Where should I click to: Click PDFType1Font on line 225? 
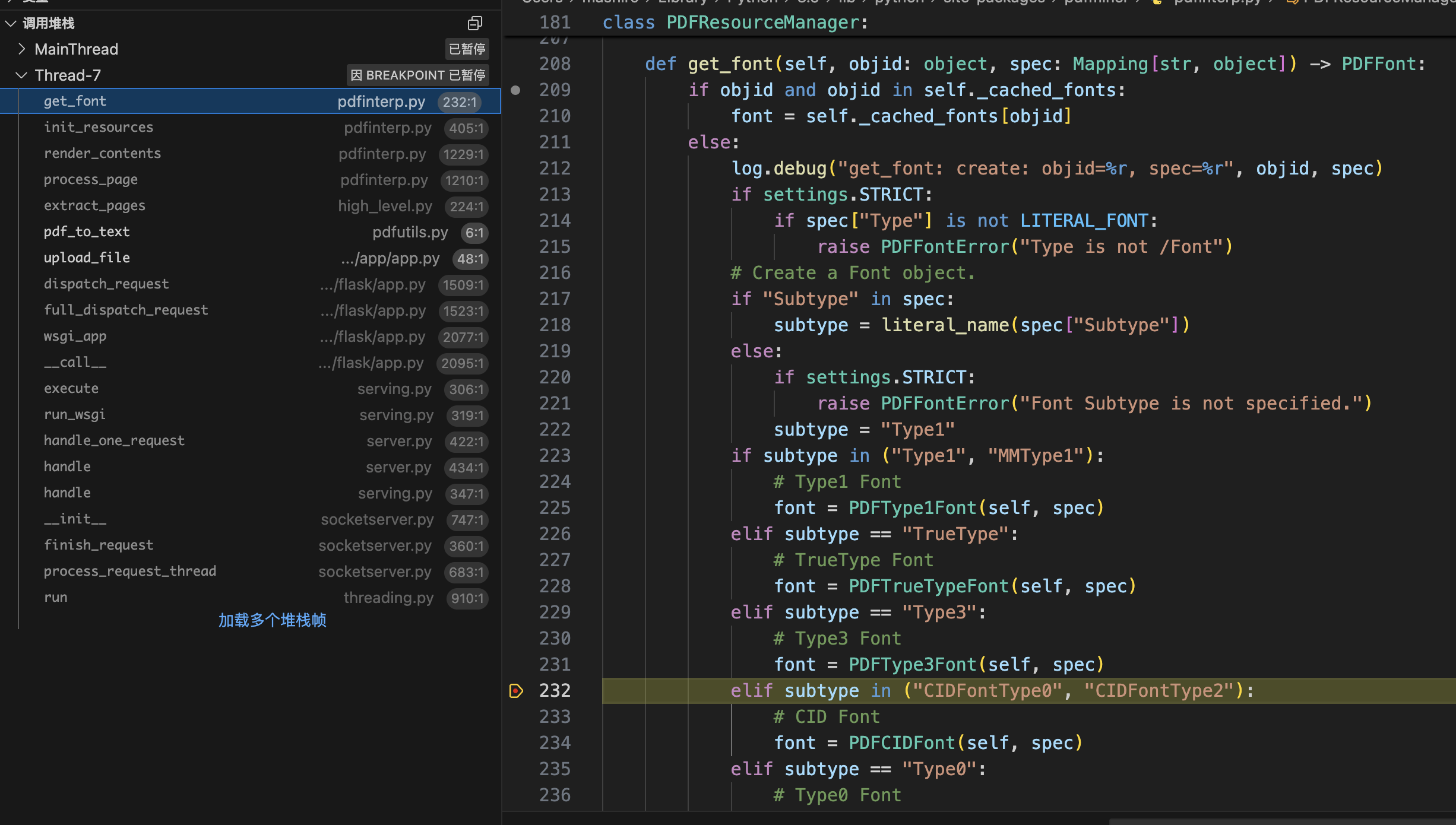[913, 508]
